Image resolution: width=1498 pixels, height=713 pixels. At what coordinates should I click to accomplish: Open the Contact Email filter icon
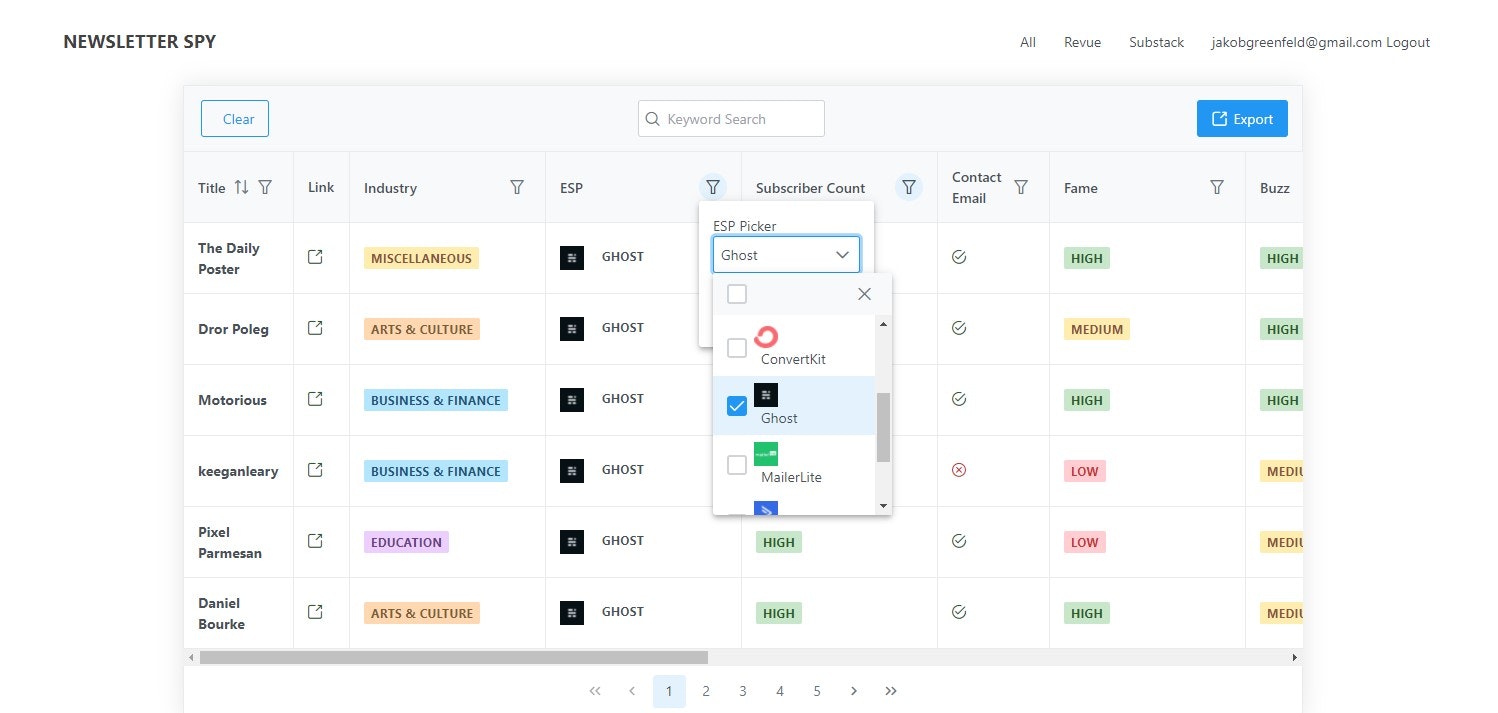click(x=1021, y=187)
